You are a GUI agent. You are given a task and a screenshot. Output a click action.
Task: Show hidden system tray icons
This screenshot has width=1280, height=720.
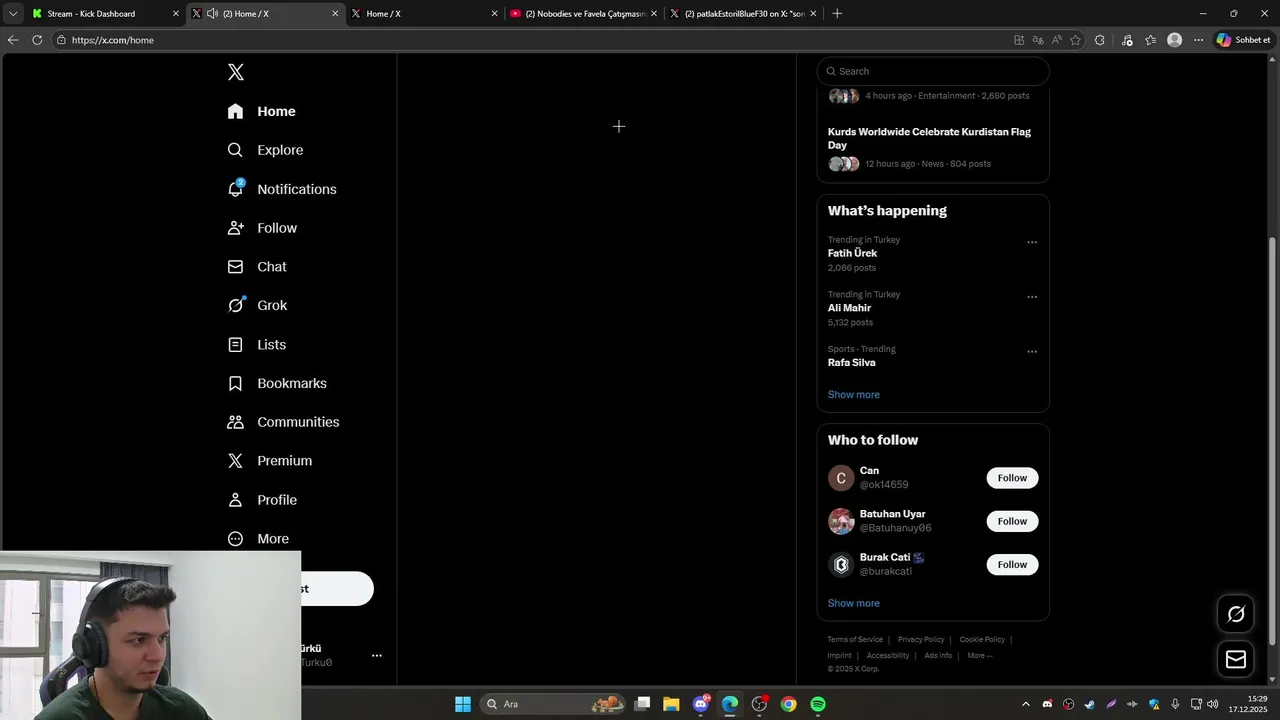point(1025,704)
